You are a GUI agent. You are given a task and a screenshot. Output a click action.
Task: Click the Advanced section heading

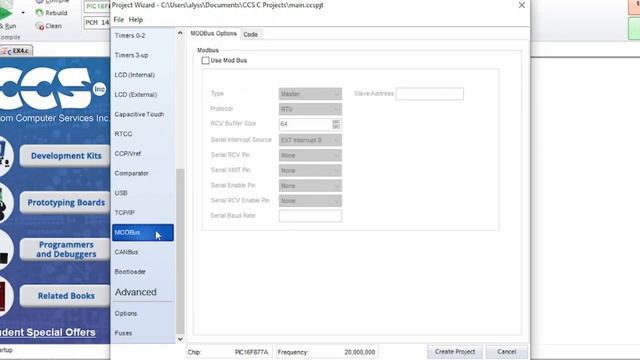click(136, 292)
